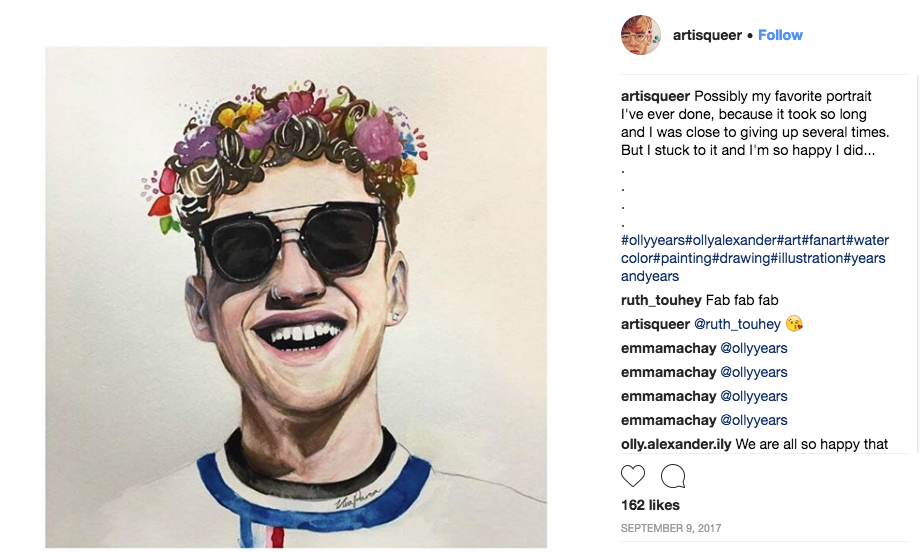View the #illustration hashtag
This screenshot has height=552, width=920.
click(808, 258)
